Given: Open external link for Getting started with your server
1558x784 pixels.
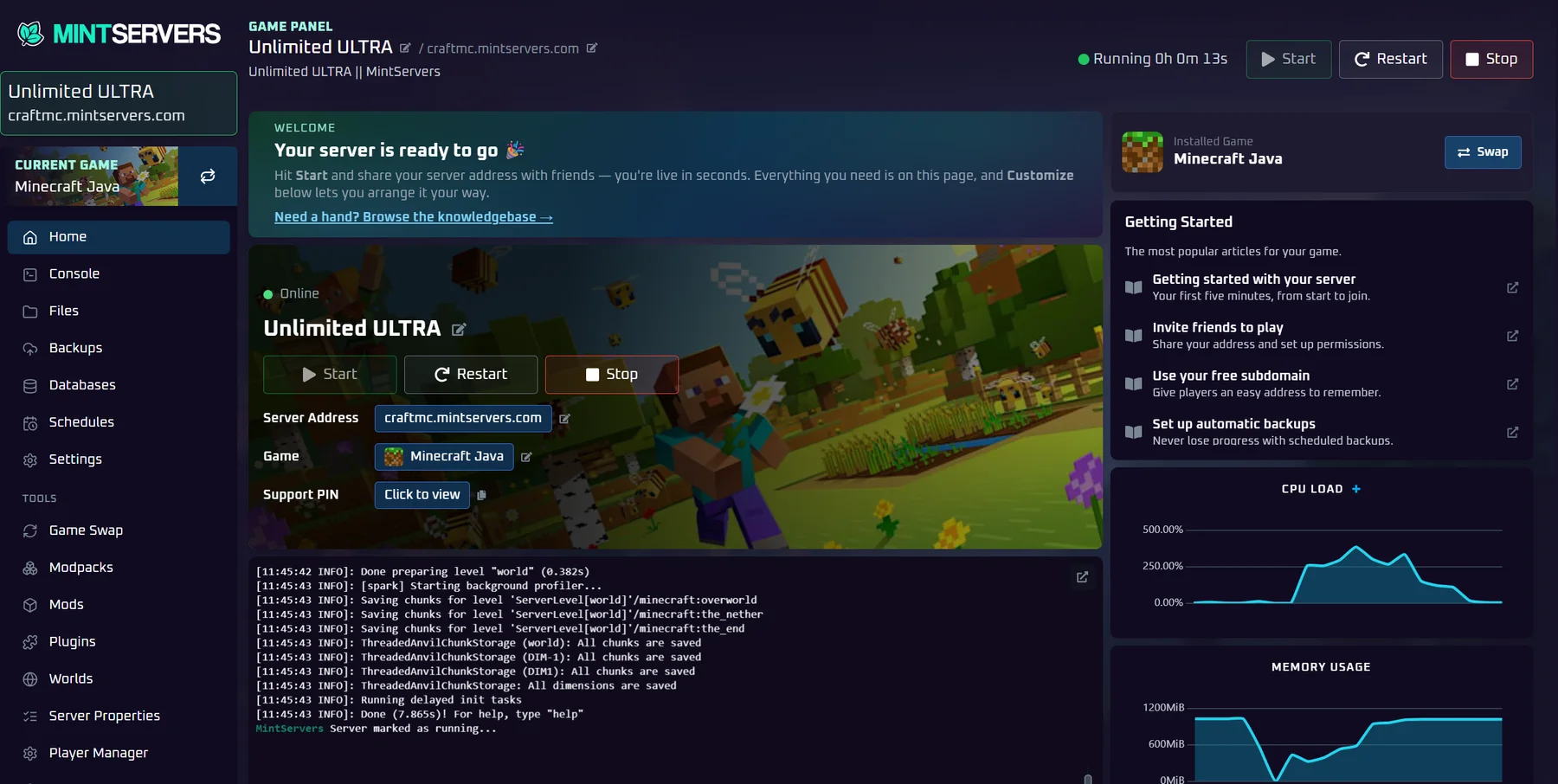Looking at the screenshot, I should (1512, 287).
